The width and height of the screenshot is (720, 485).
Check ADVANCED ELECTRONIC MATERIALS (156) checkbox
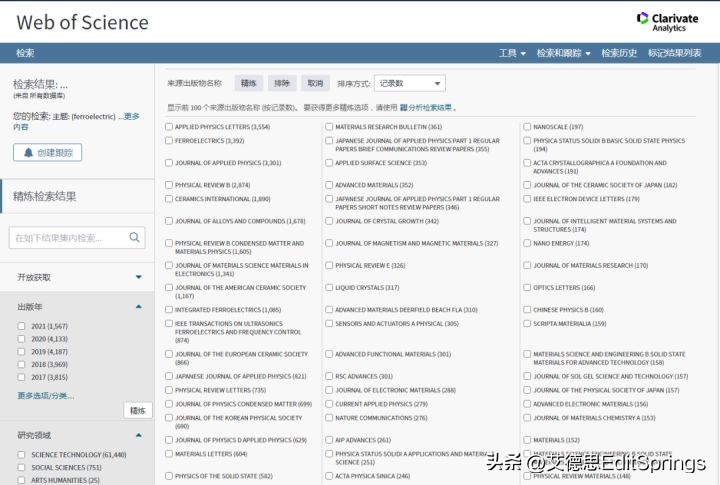pyautogui.click(x=527, y=404)
